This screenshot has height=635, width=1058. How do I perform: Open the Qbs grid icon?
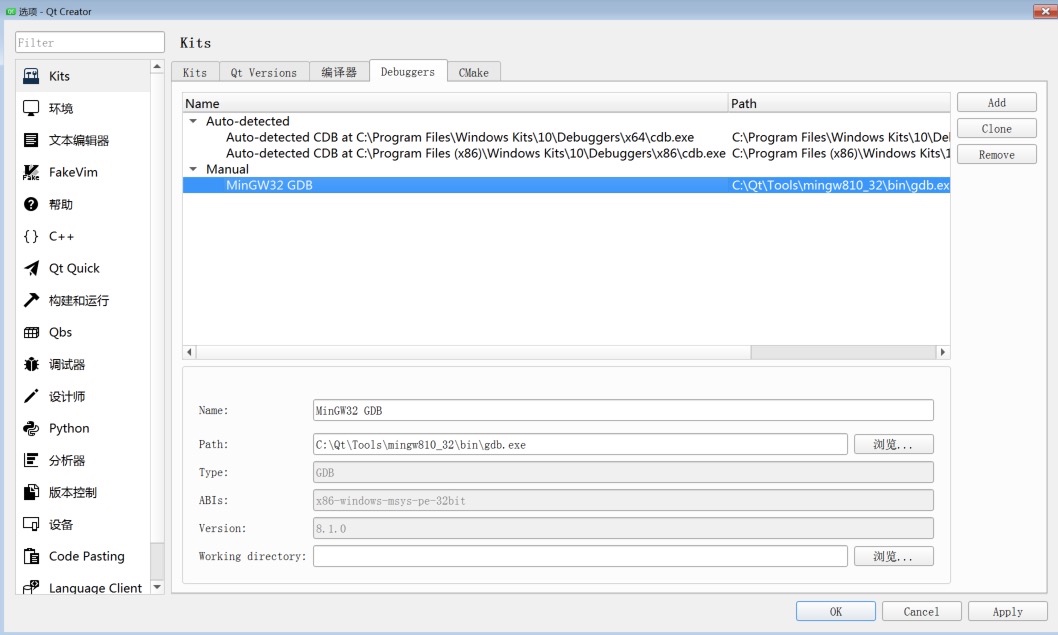[31, 332]
